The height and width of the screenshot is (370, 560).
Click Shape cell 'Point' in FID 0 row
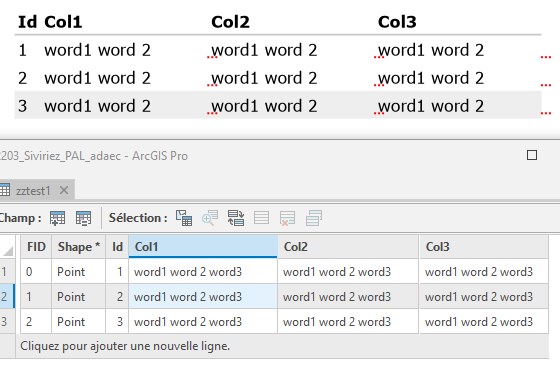coord(79,272)
